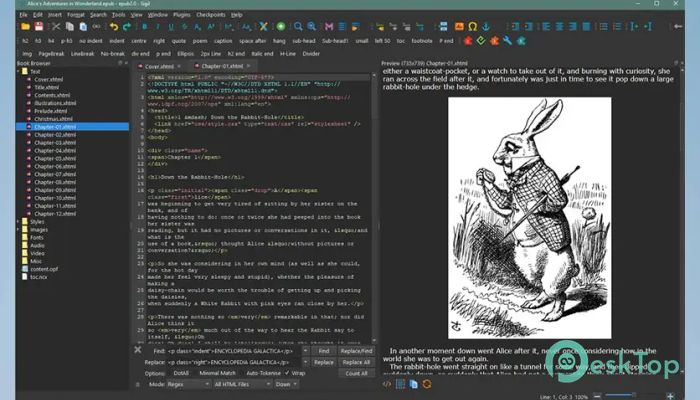Screen dimensions: 700x400
Task: Select Chapter-12.xhtml in Book Browser
Action: [55, 214]
